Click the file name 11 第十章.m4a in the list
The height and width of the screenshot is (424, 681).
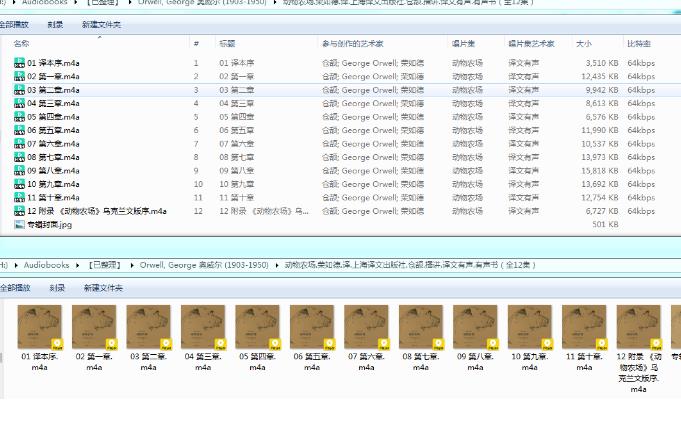(53, 198)
